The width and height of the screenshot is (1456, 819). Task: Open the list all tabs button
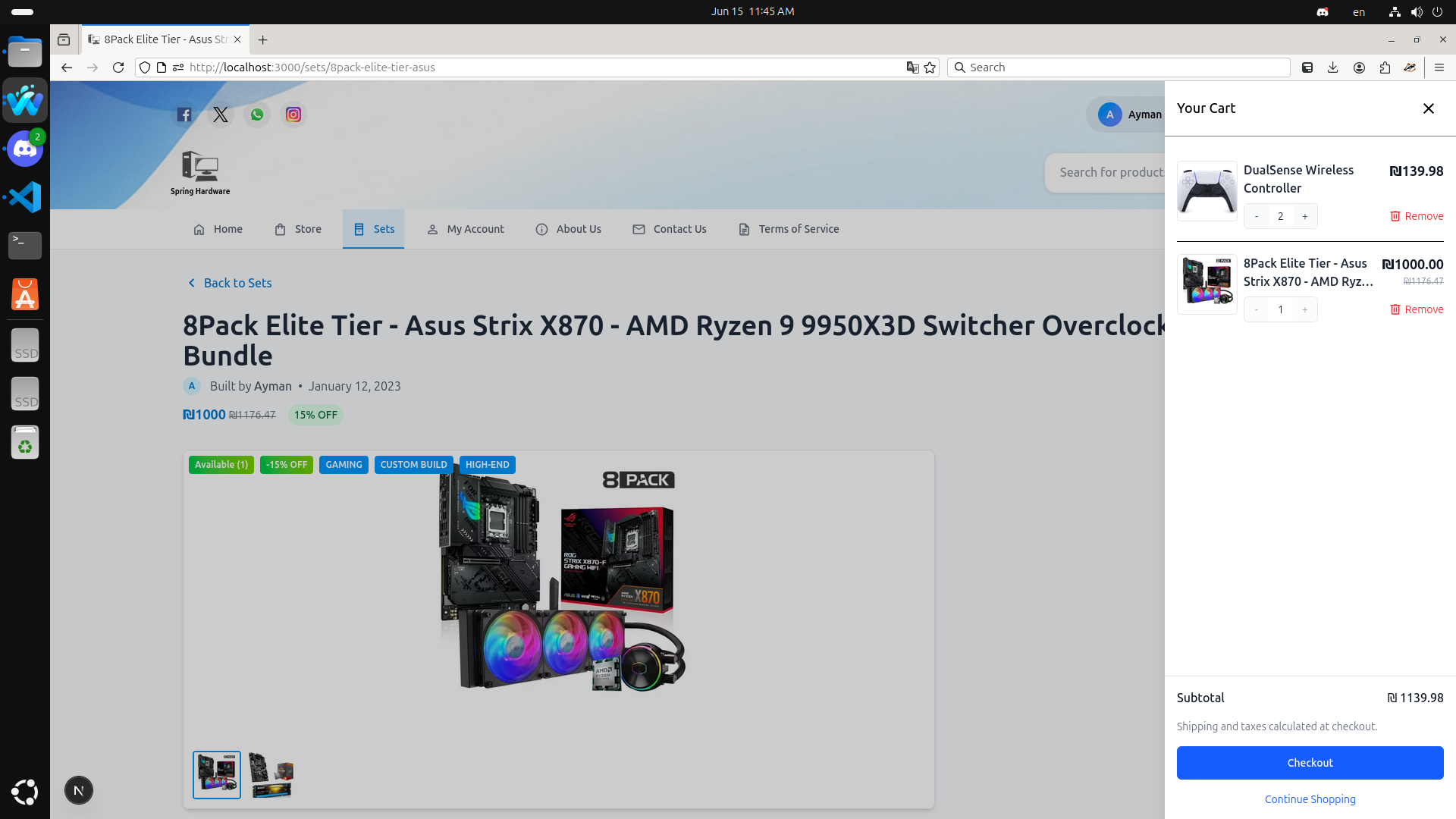point(64,39)
